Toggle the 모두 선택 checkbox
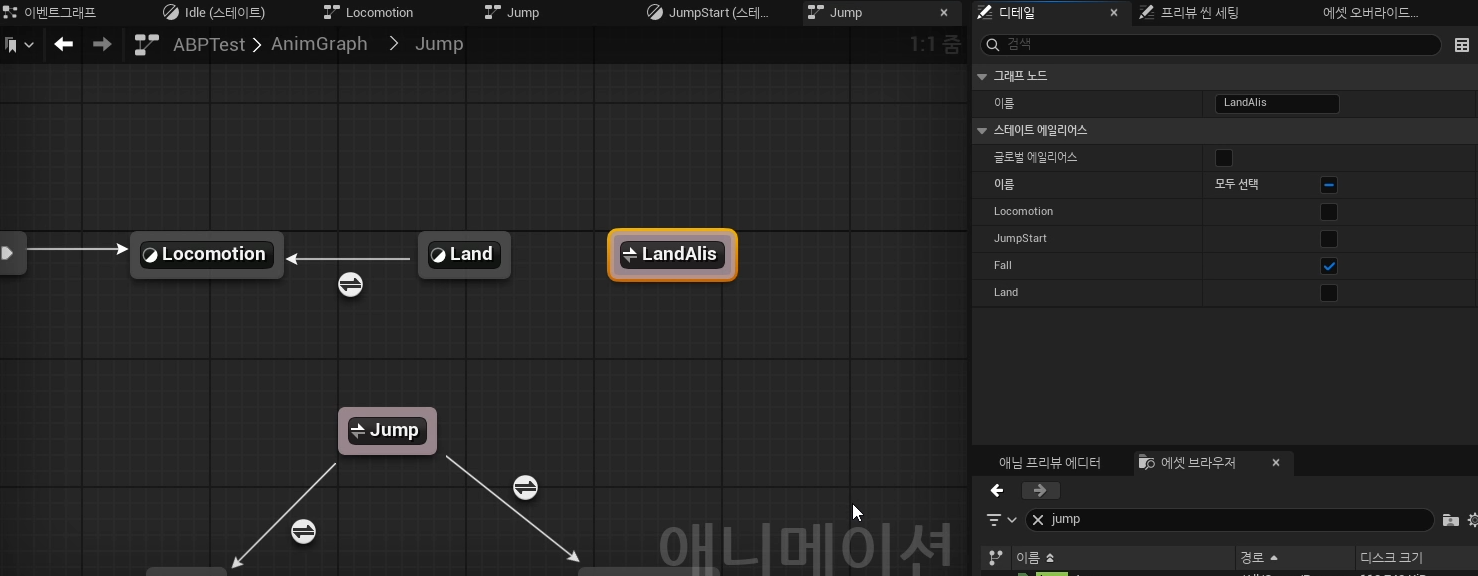 pyautogui.click(x=1329, y=185)
